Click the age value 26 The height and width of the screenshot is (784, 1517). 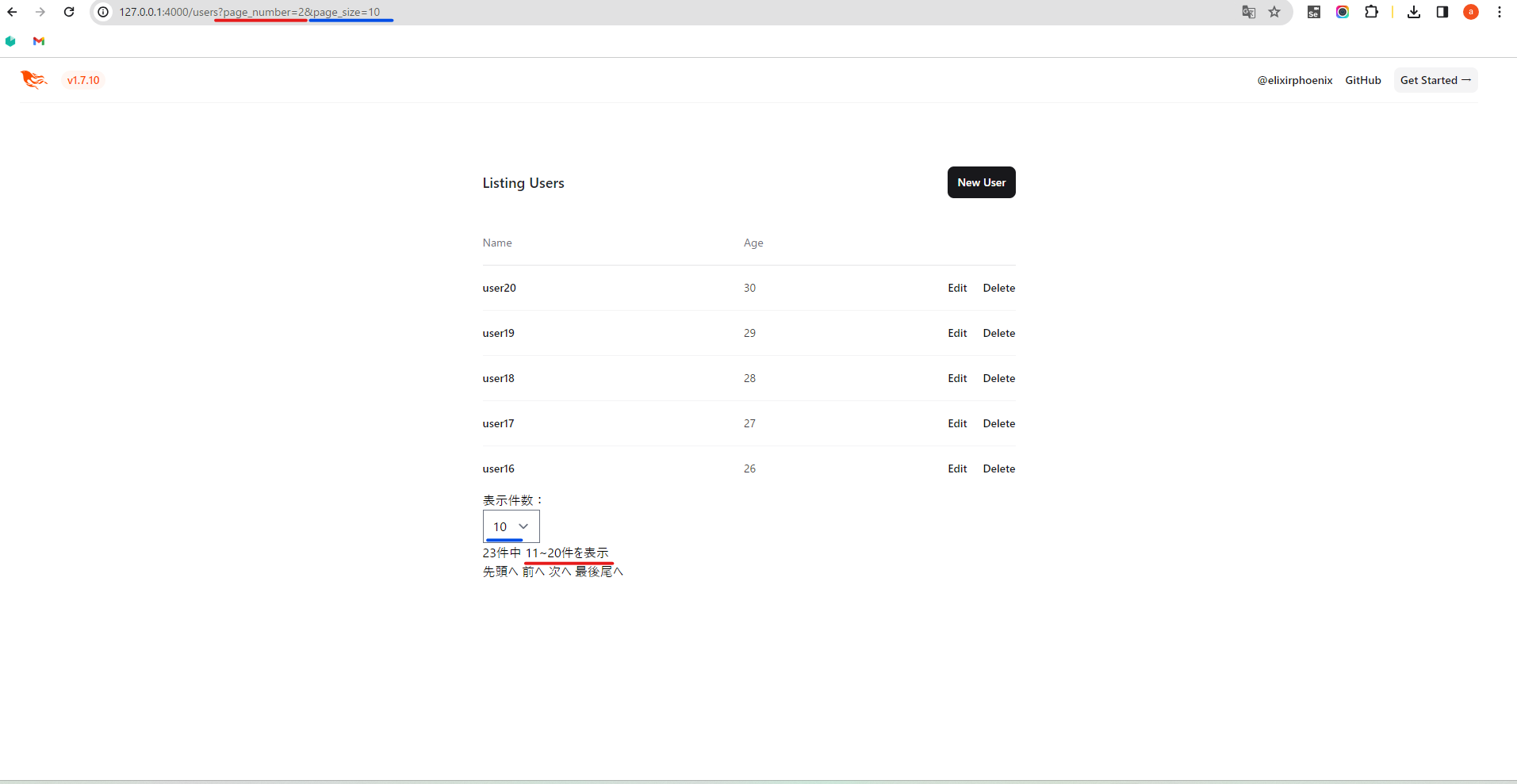[x=749, y=468]
